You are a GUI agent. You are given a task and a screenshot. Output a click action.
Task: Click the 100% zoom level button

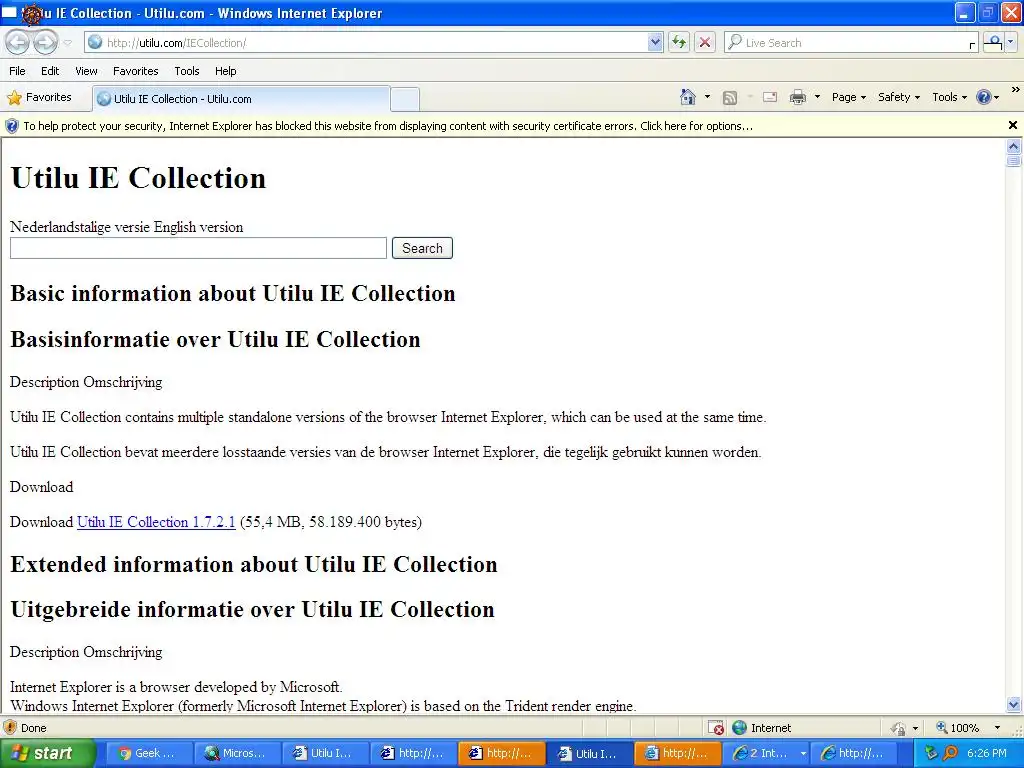click(x=957, y=728)
